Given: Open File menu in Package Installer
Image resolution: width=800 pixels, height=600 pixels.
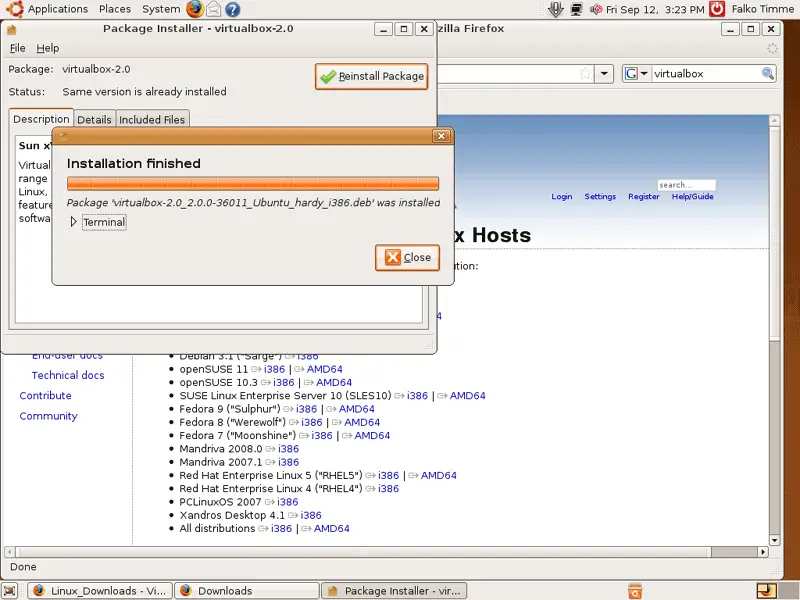Looking at the screenshot, I should 17,48.
